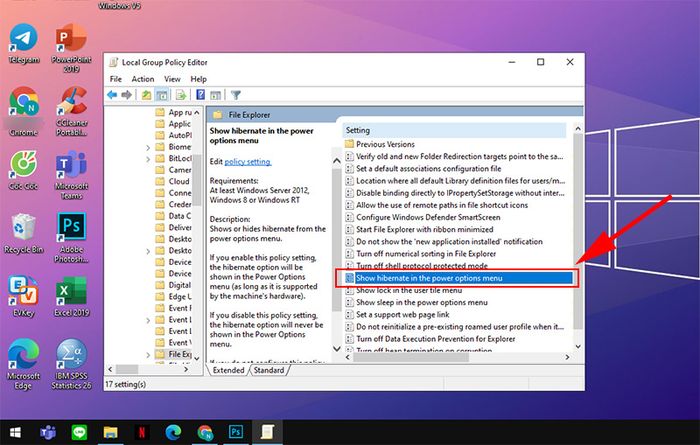Screen dimensions: 700x445
Task: Click the Filter funnel toolbar icon
Action: (x=236, y=95)
